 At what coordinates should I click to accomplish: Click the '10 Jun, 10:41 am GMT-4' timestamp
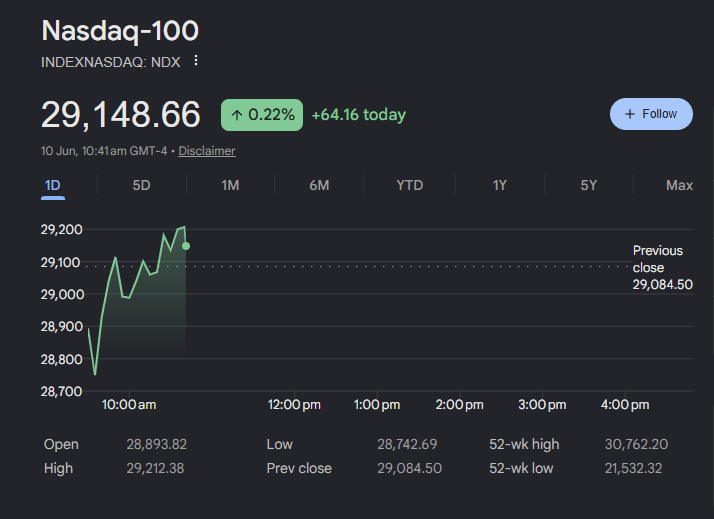[104, 151]
